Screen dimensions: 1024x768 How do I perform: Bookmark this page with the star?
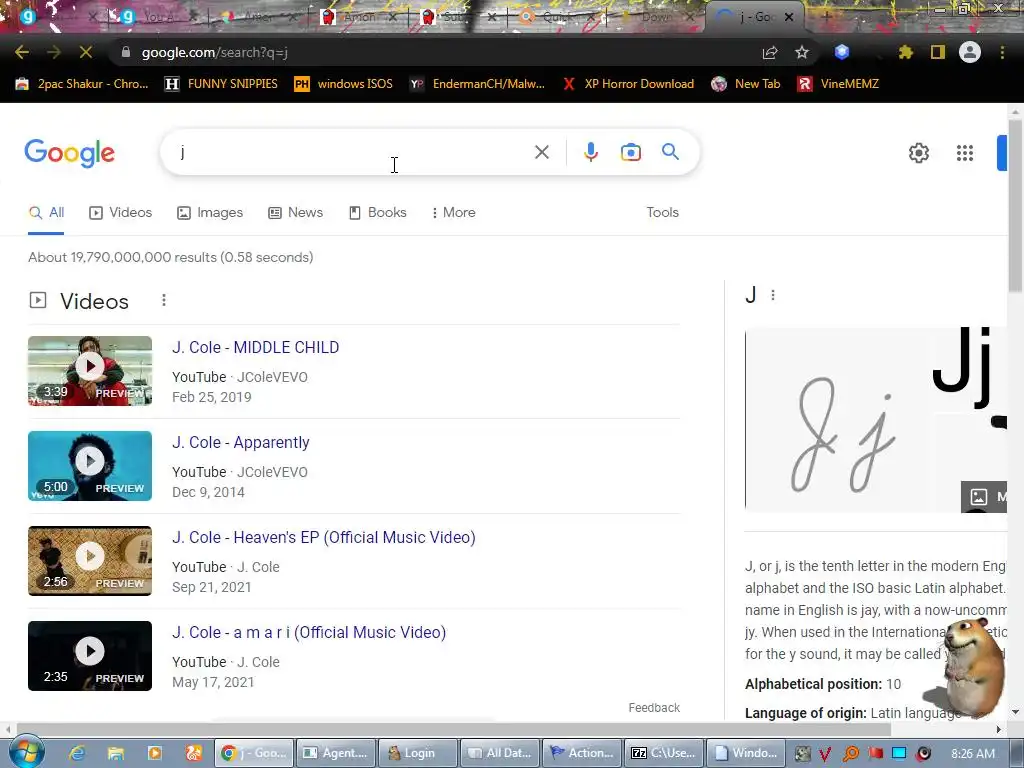pos(802,52)
